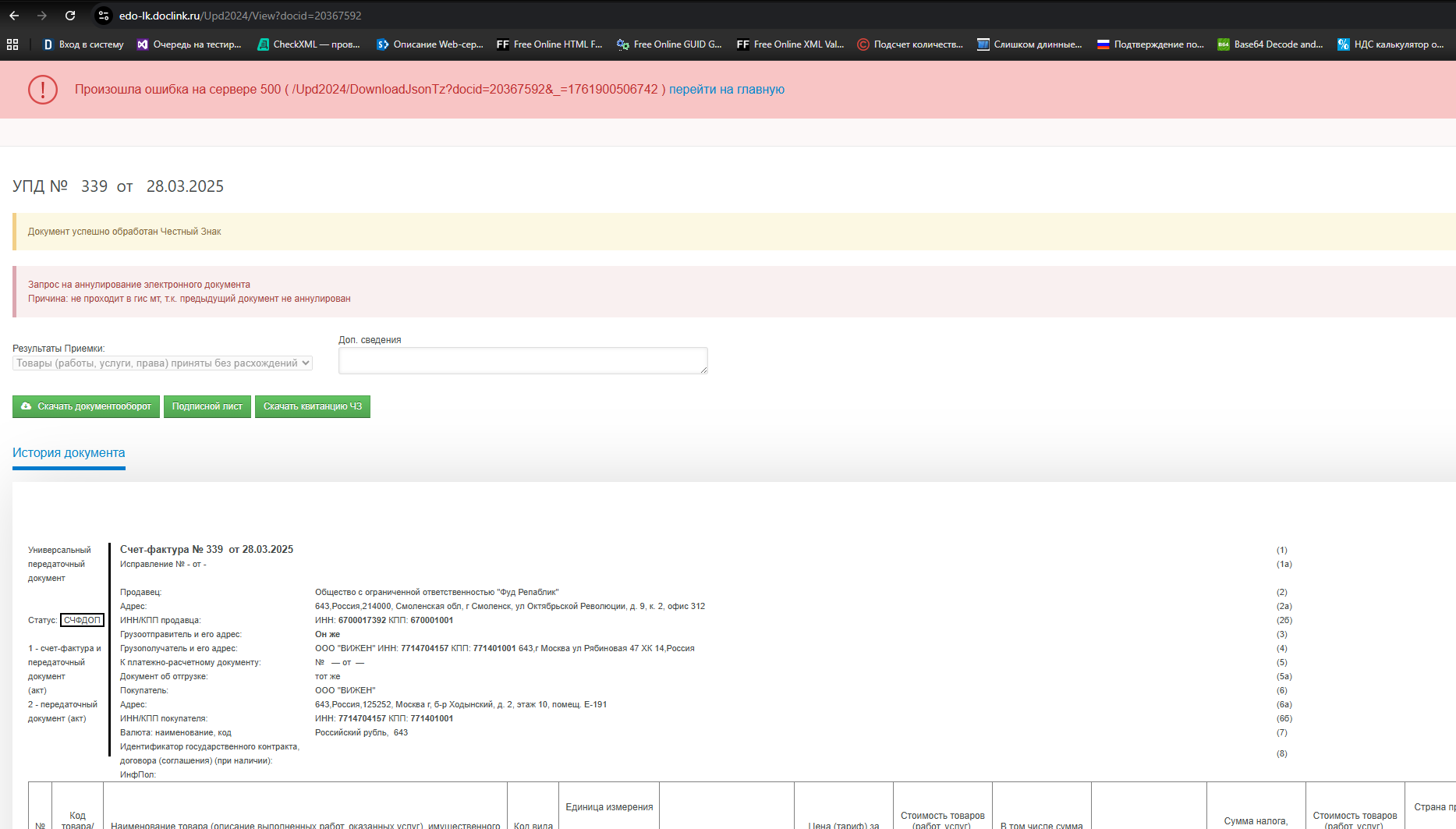Open the Free Online GUID G... bookmark
Viewport: 1456px width, 829px height.
669,44
